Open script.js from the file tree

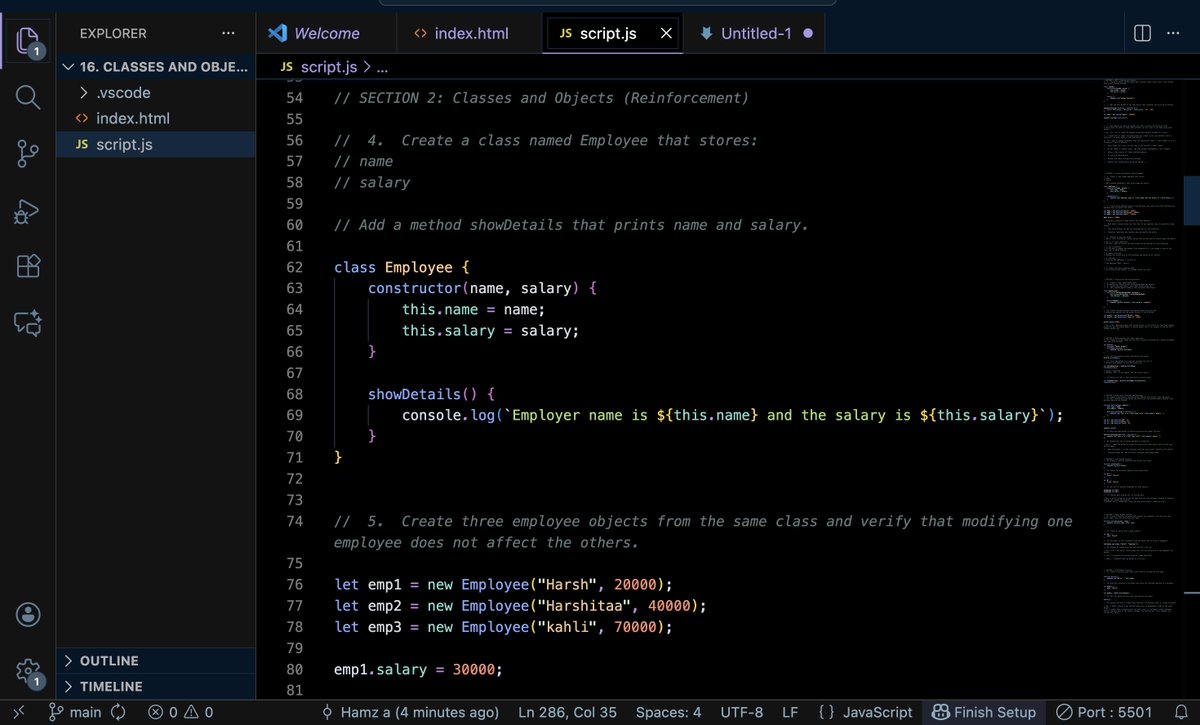point(155,144)
